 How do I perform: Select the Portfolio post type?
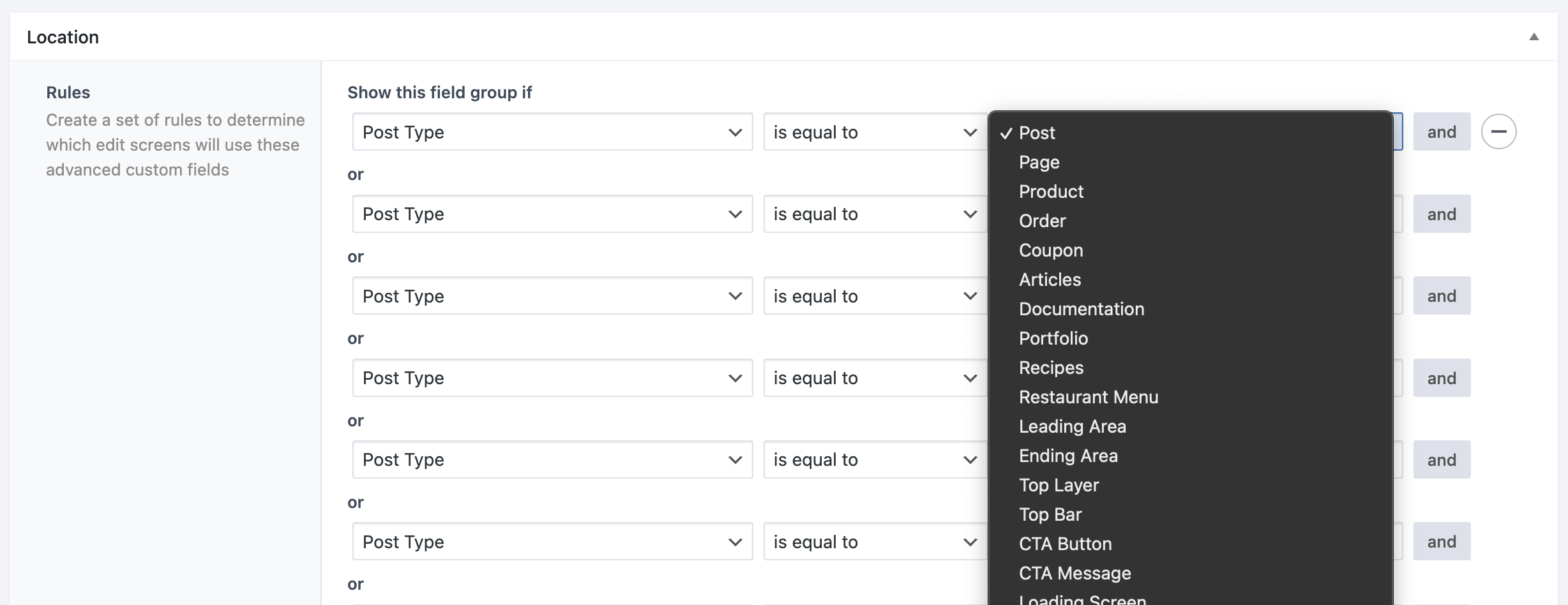pos(1053,338)
